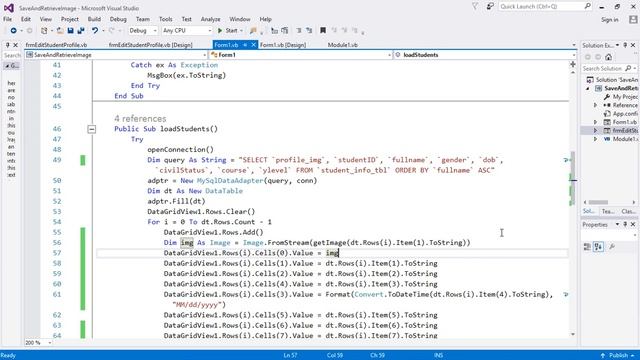Switch to Class View panel tab

coord(629,211)
